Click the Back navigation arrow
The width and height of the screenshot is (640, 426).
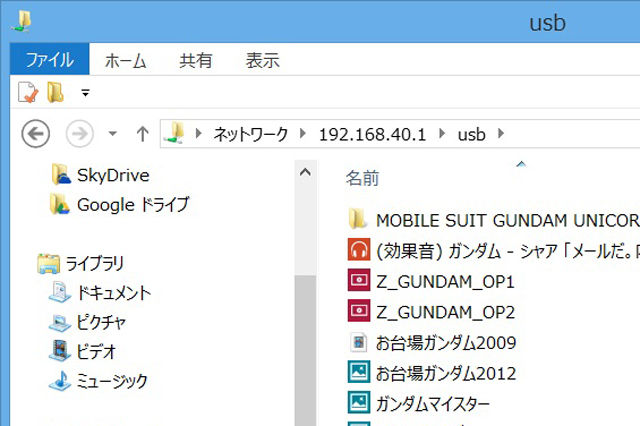36,133
